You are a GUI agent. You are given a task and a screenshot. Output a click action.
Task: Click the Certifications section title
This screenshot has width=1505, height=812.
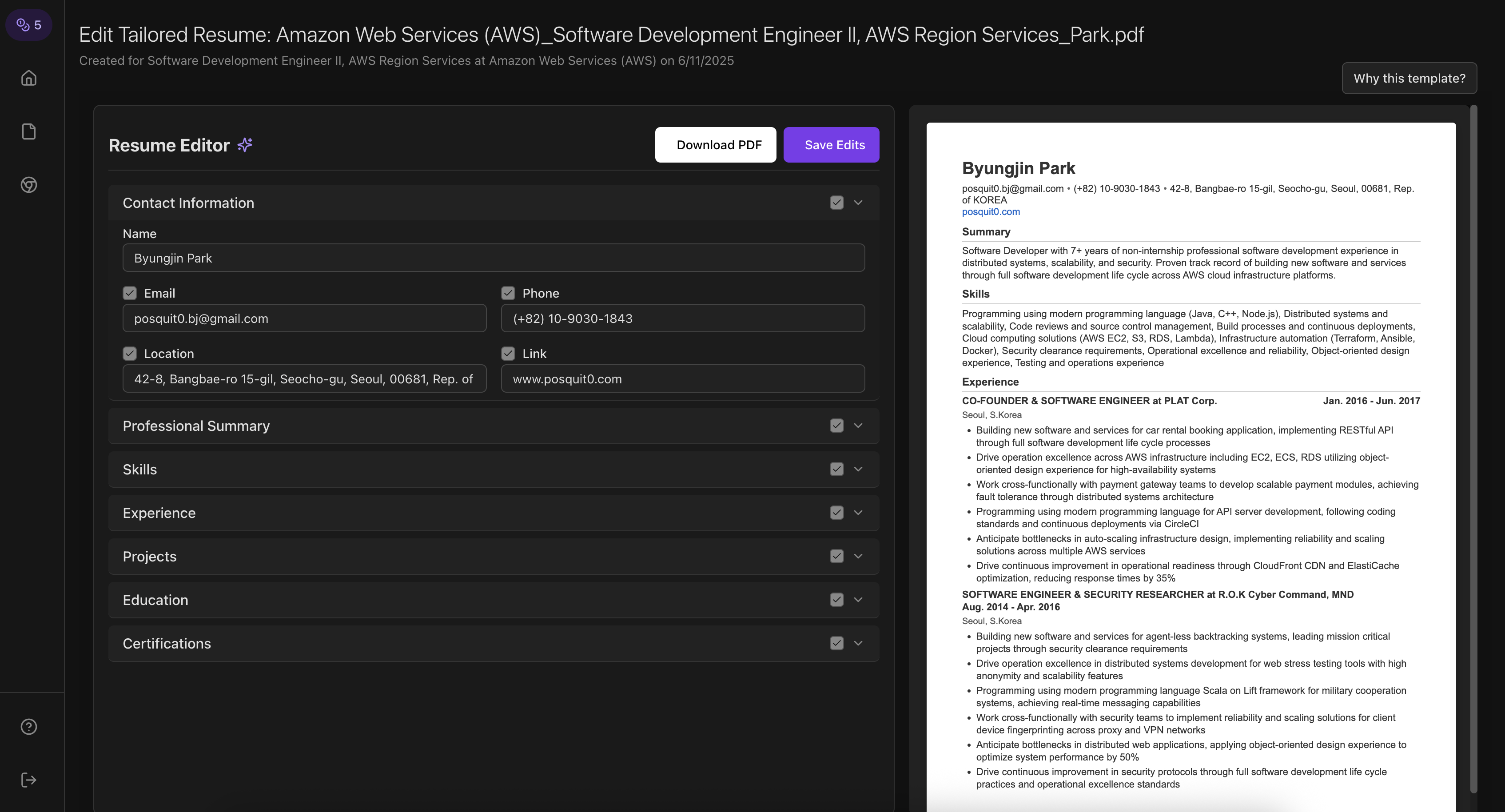click(167, 643)
